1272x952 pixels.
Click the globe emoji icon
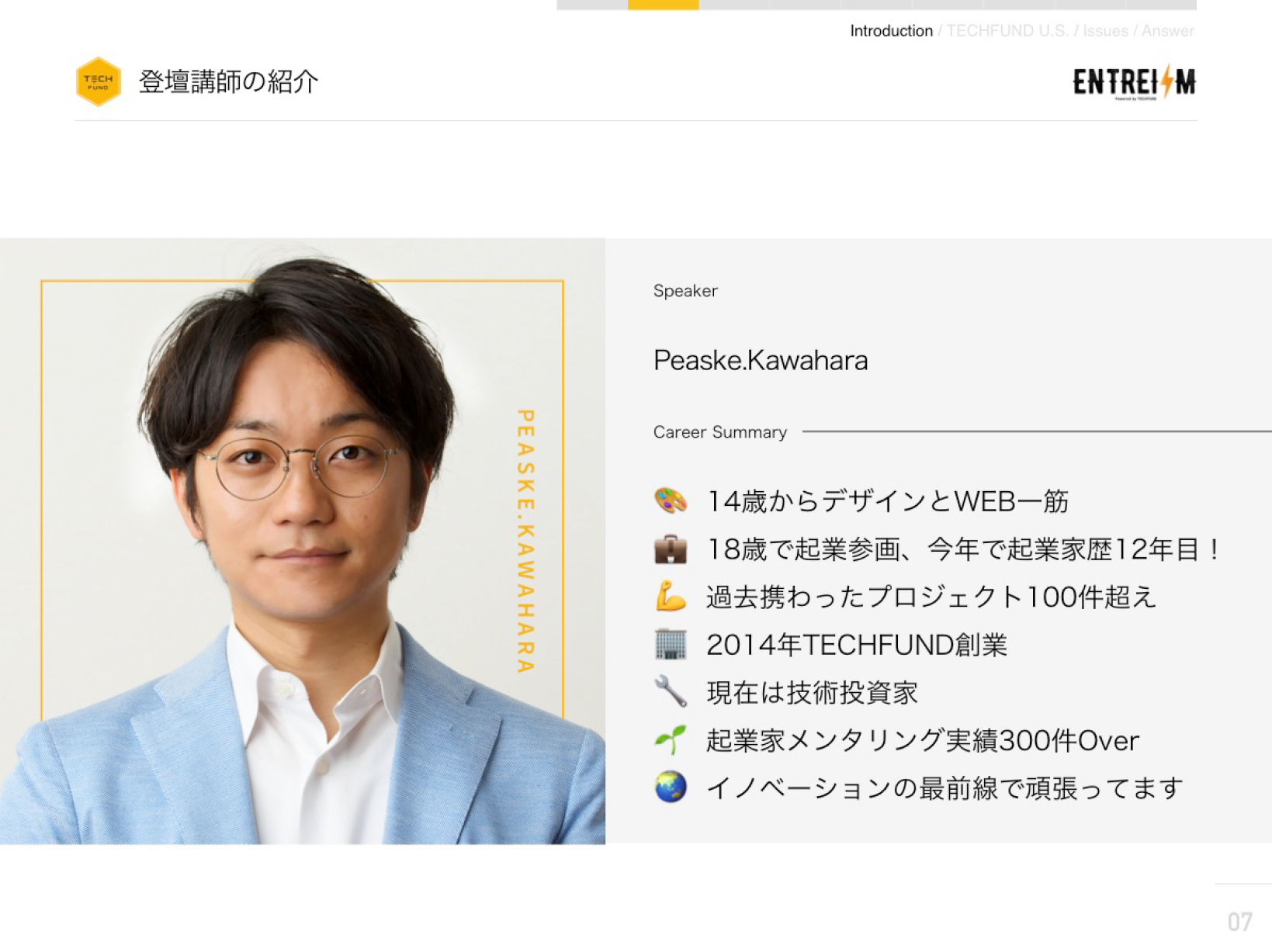coord(671,788)
